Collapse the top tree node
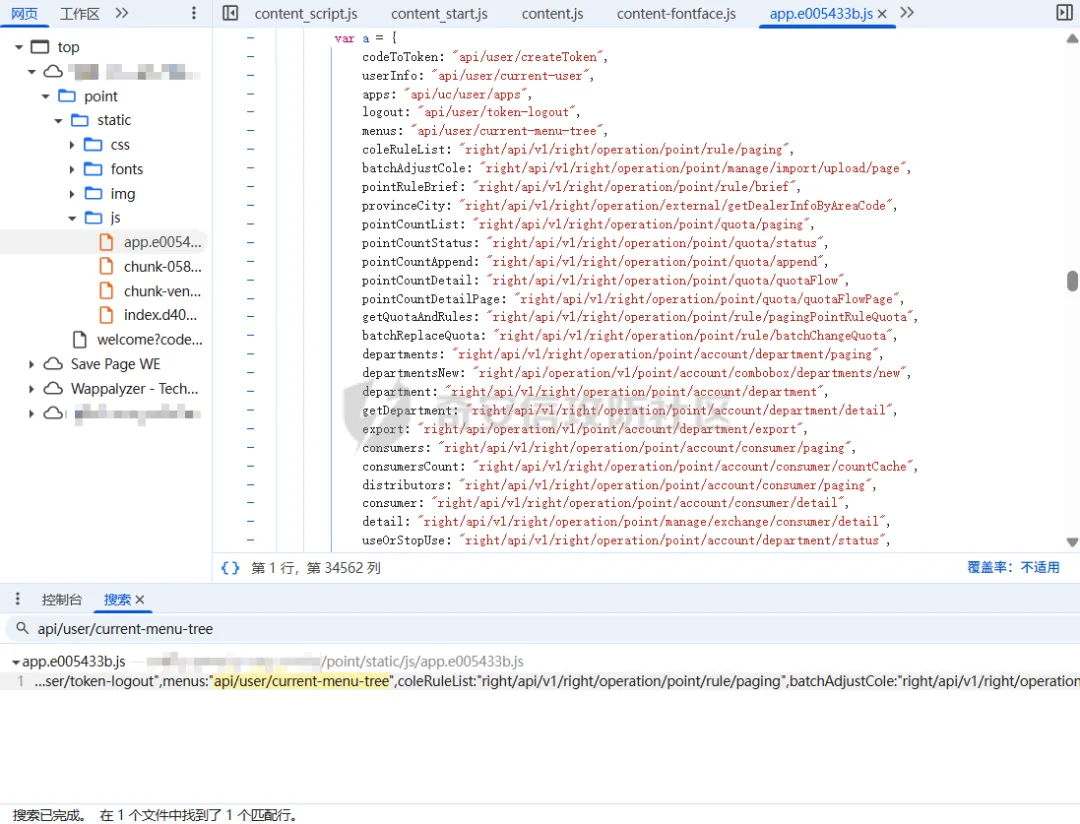 tap(19, 47)
